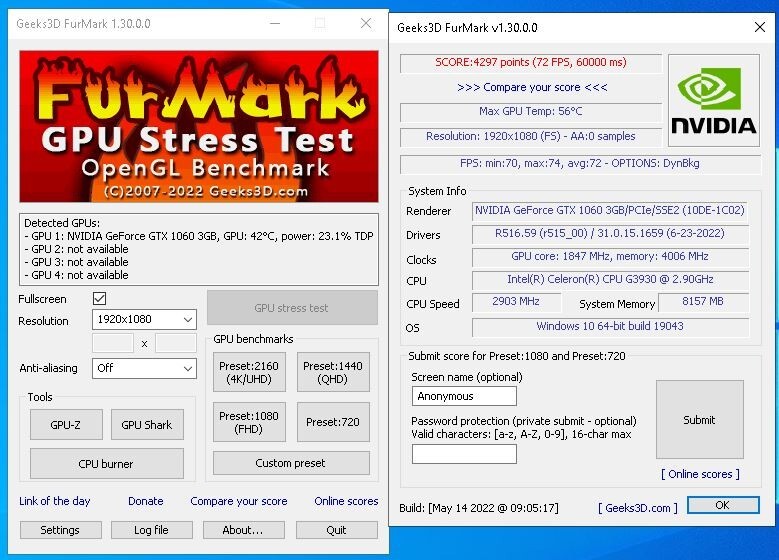Viewport: 779px width, 560px height.
Task: Close the FurMark v1.30.0.0 results dialog
Action: coord(760,27)
